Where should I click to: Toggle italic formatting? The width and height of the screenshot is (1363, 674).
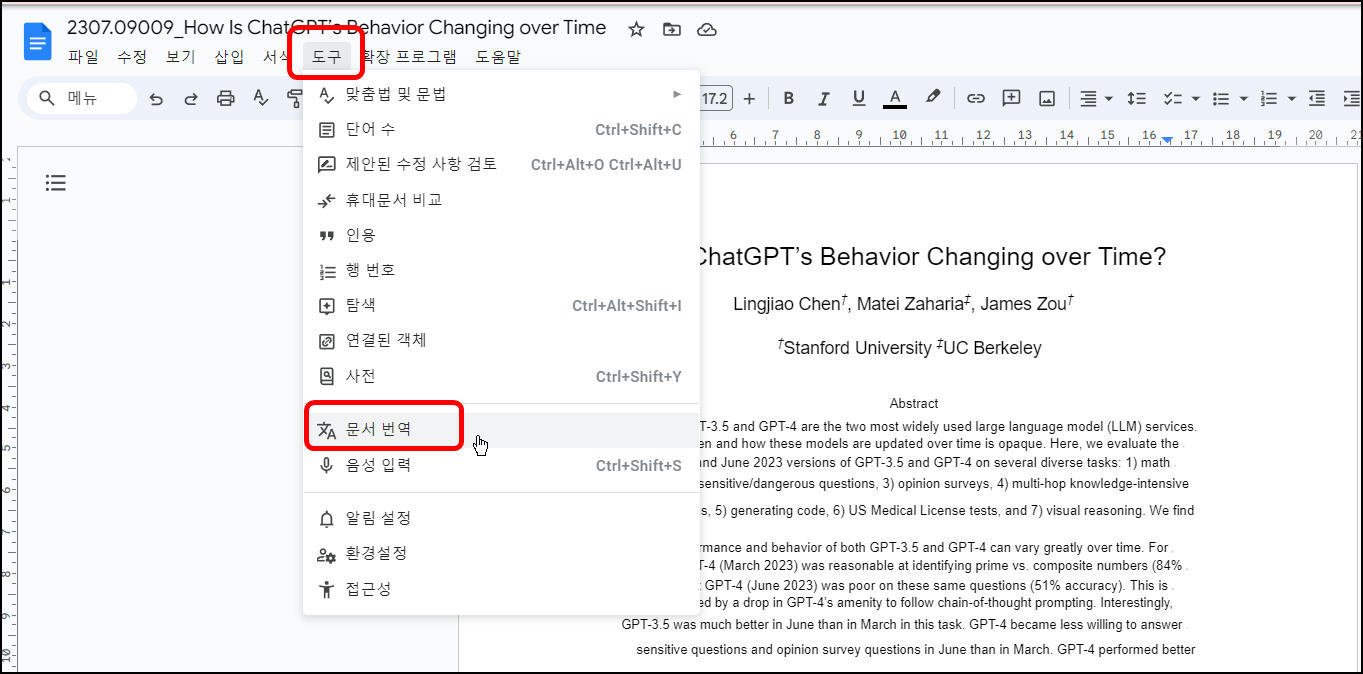coord(823,97)
